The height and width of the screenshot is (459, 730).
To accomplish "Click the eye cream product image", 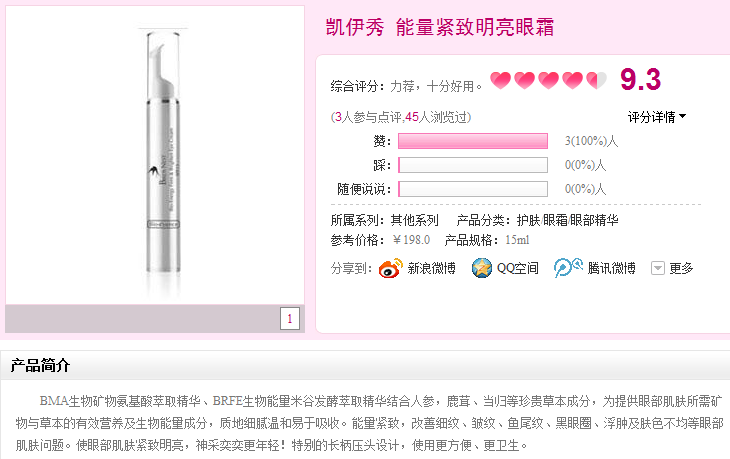I will [x=163, y=158].
